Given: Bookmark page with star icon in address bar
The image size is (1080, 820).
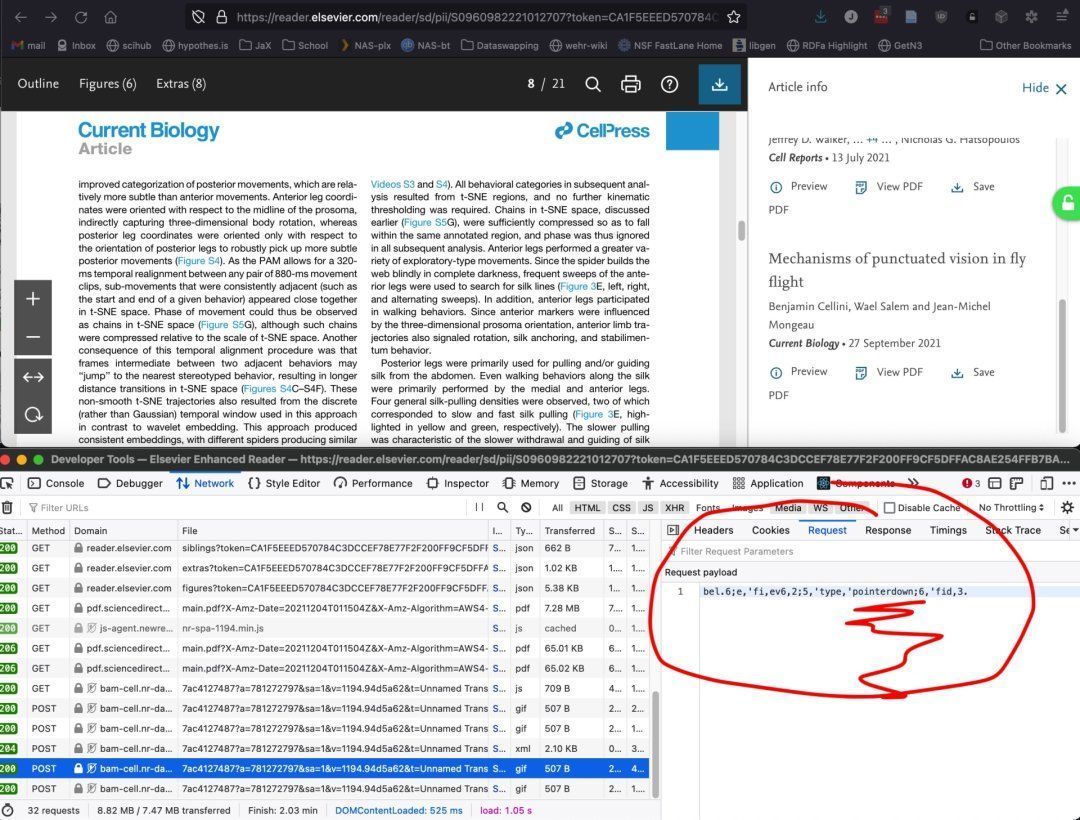Looking at the screenshot, I should 734,17.
